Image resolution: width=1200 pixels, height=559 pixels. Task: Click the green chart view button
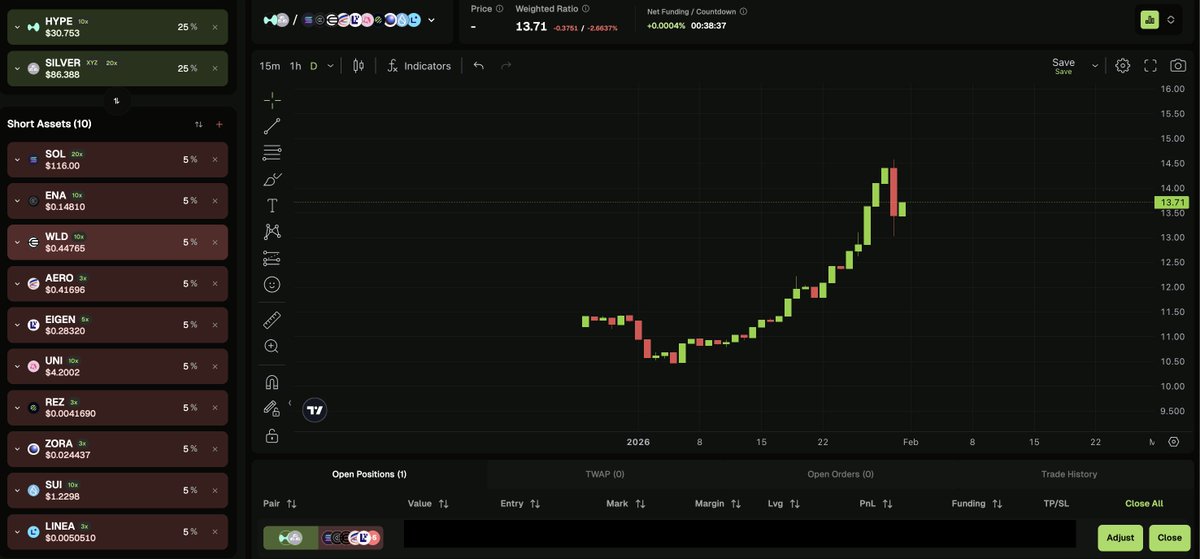[1149, 19]
